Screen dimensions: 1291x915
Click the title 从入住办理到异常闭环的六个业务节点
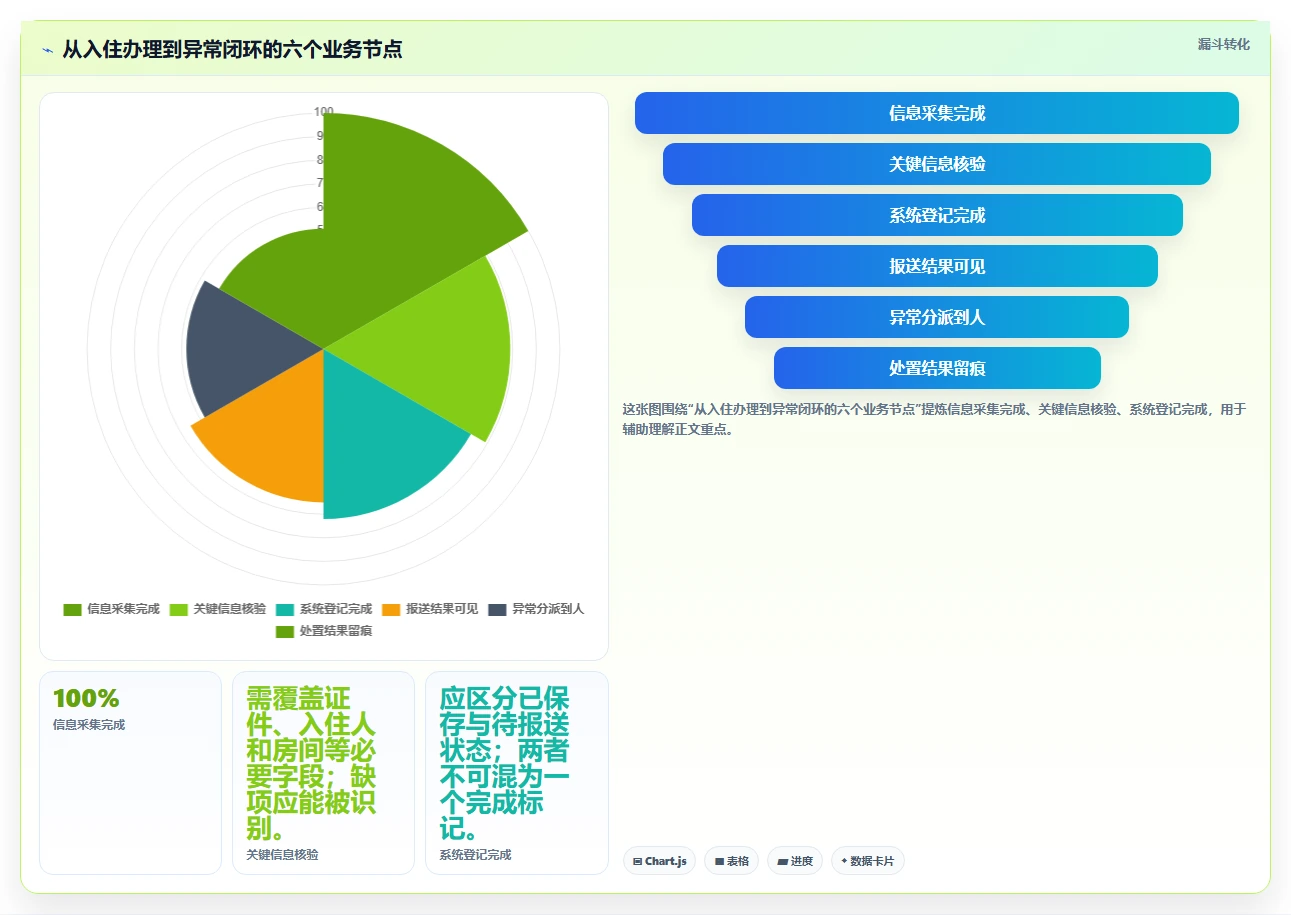point(232,50)
